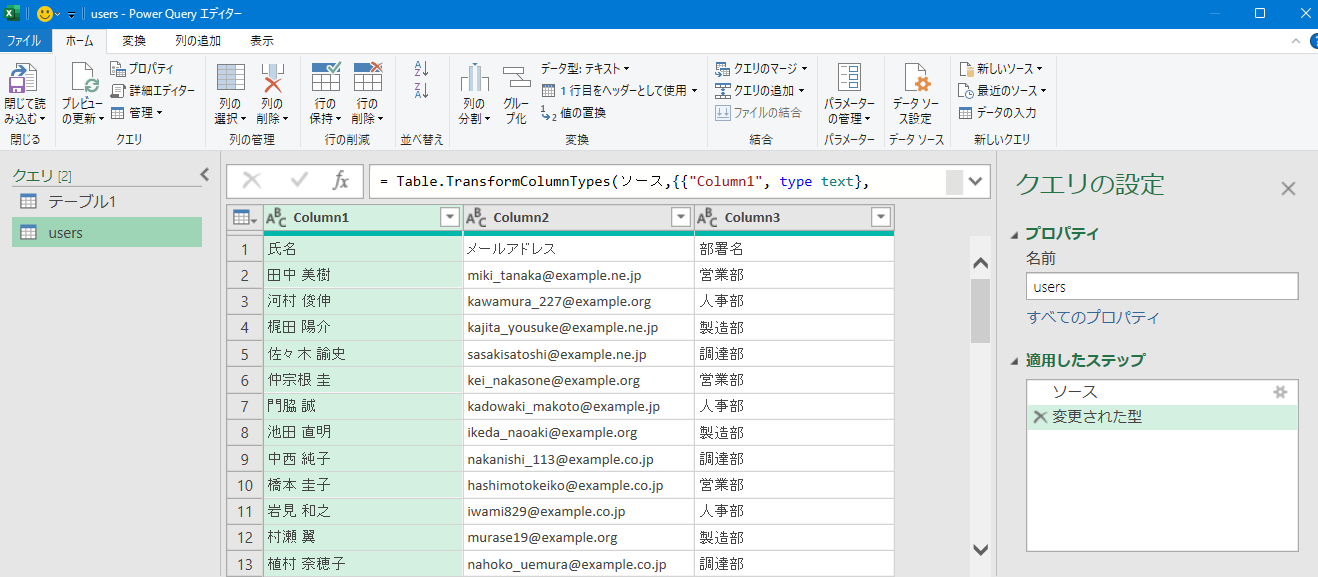Click the fx formula icon

341,181
